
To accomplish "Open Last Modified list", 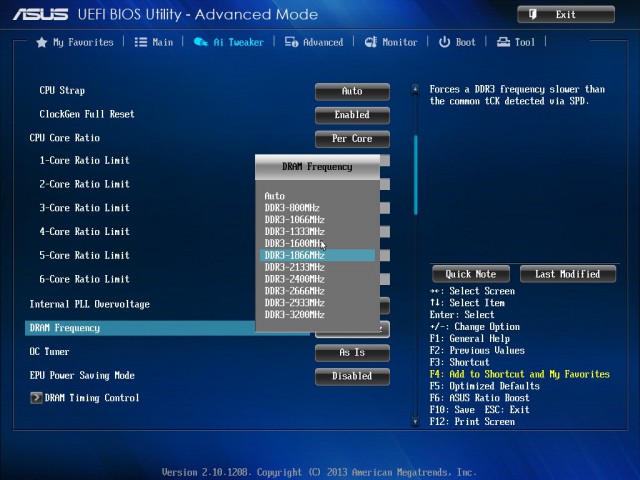I will click(568, 274).
